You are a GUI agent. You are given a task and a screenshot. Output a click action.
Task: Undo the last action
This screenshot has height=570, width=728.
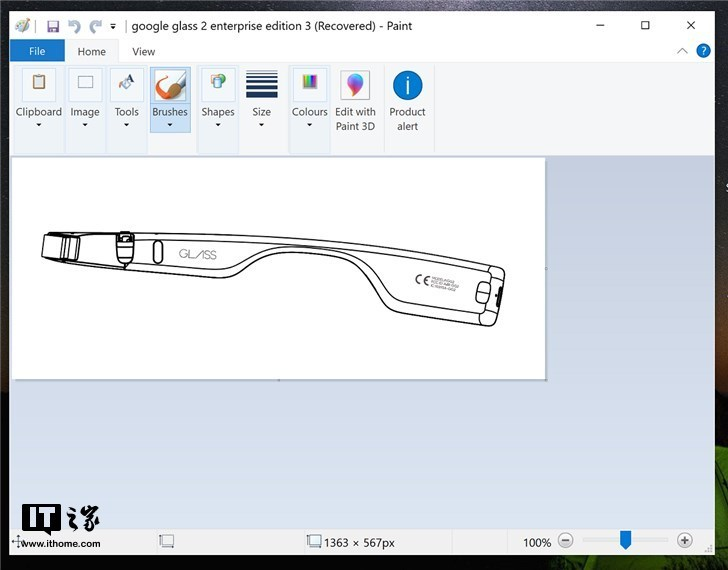[x=74, y=26]
